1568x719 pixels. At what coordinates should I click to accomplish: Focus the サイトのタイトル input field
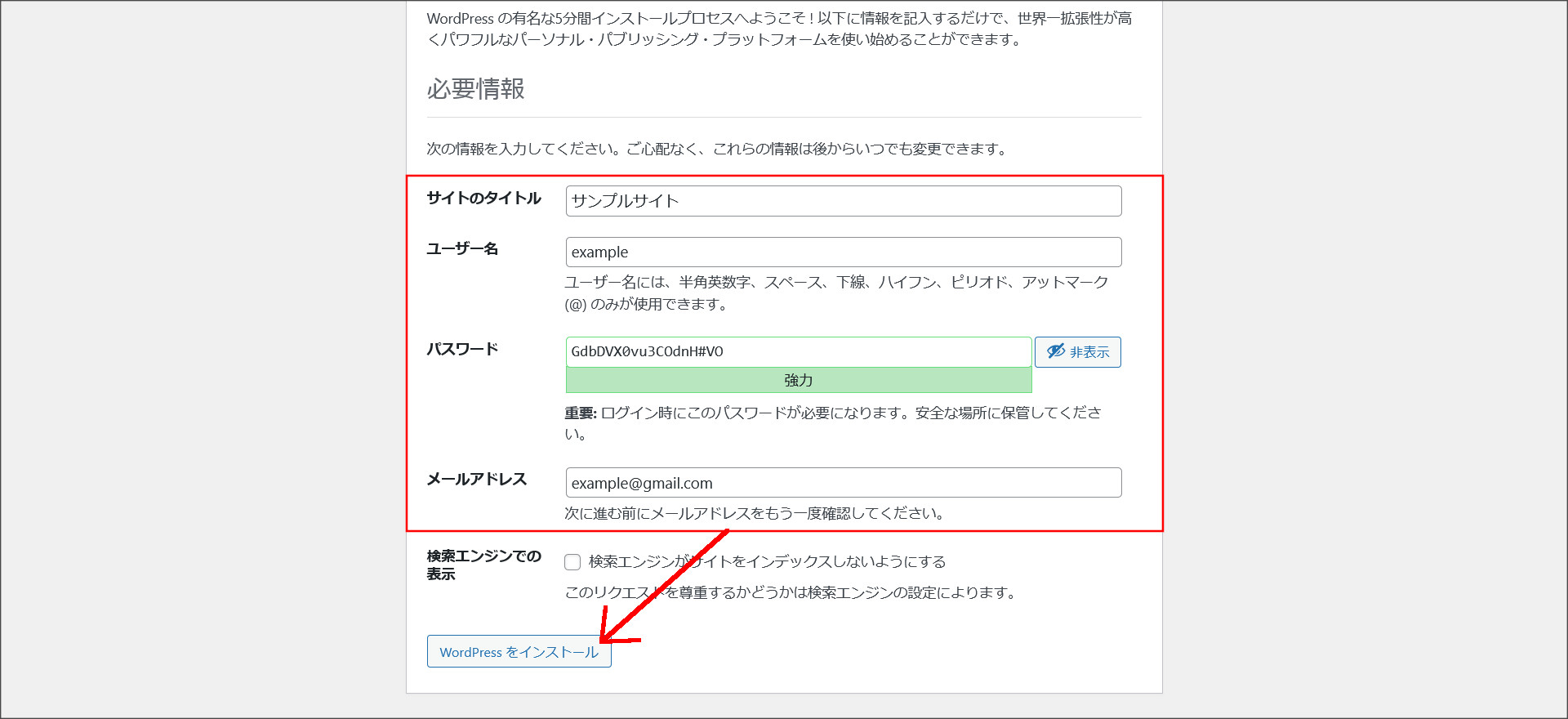(843, 201)
